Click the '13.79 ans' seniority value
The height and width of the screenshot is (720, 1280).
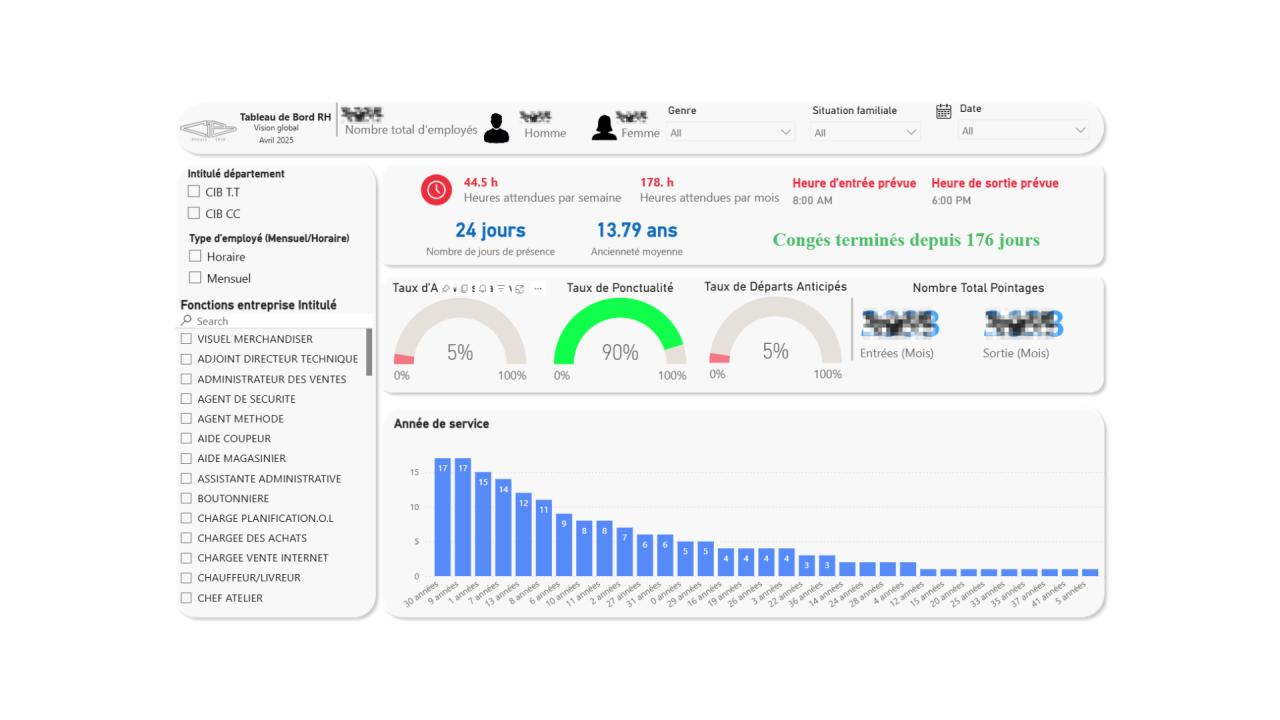click(637, 231)
